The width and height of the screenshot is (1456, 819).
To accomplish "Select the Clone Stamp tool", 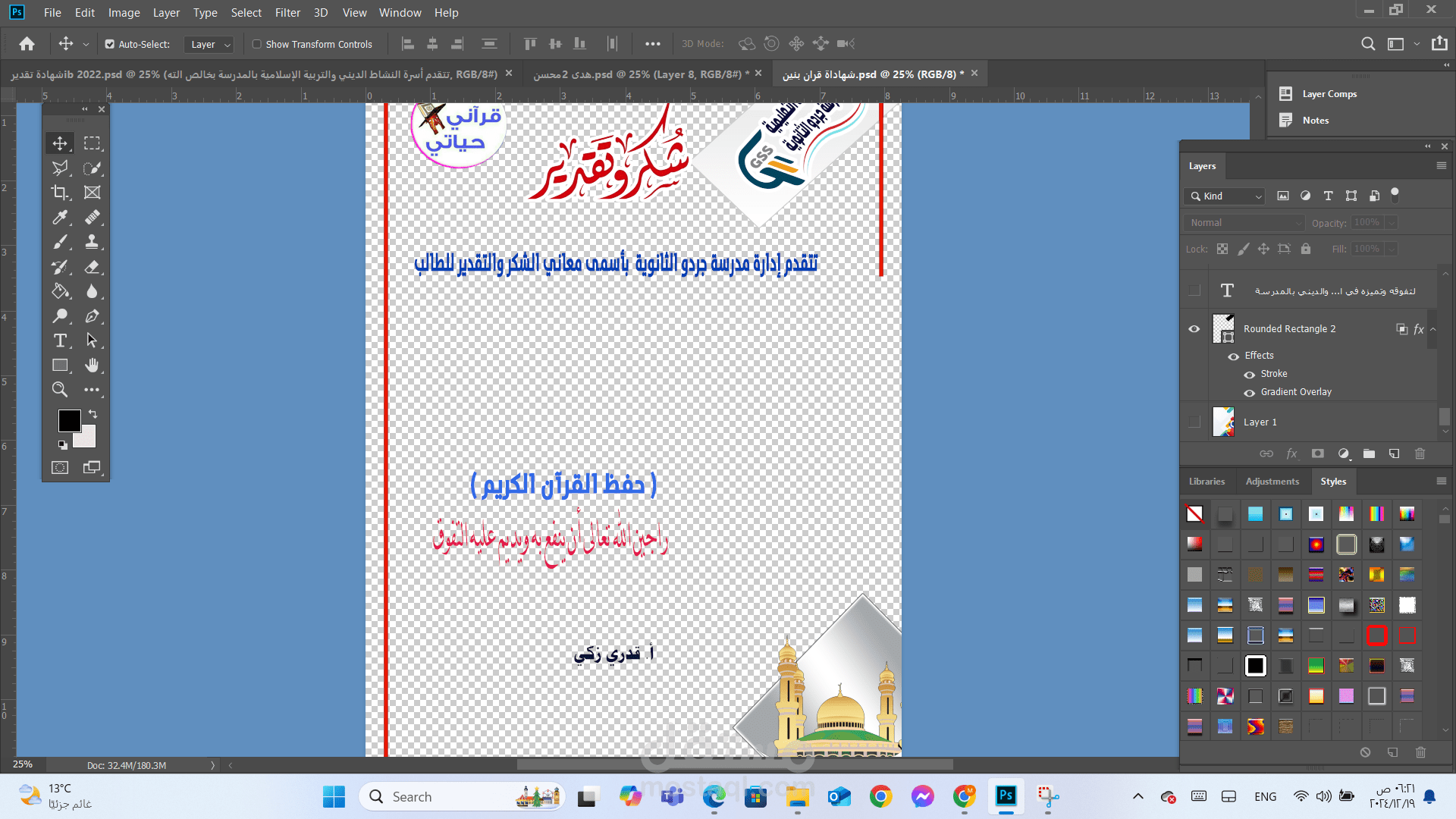I will coord(92,242).
